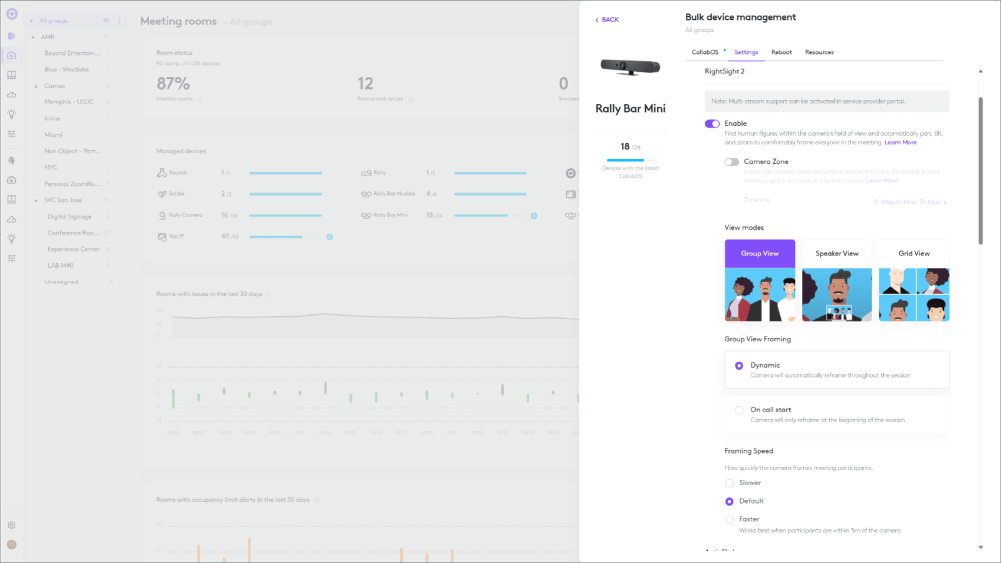Collapse the AMR group arrow
This screenshot has height=563, width=1001.
pyautogui.click(x=33, y=37)
